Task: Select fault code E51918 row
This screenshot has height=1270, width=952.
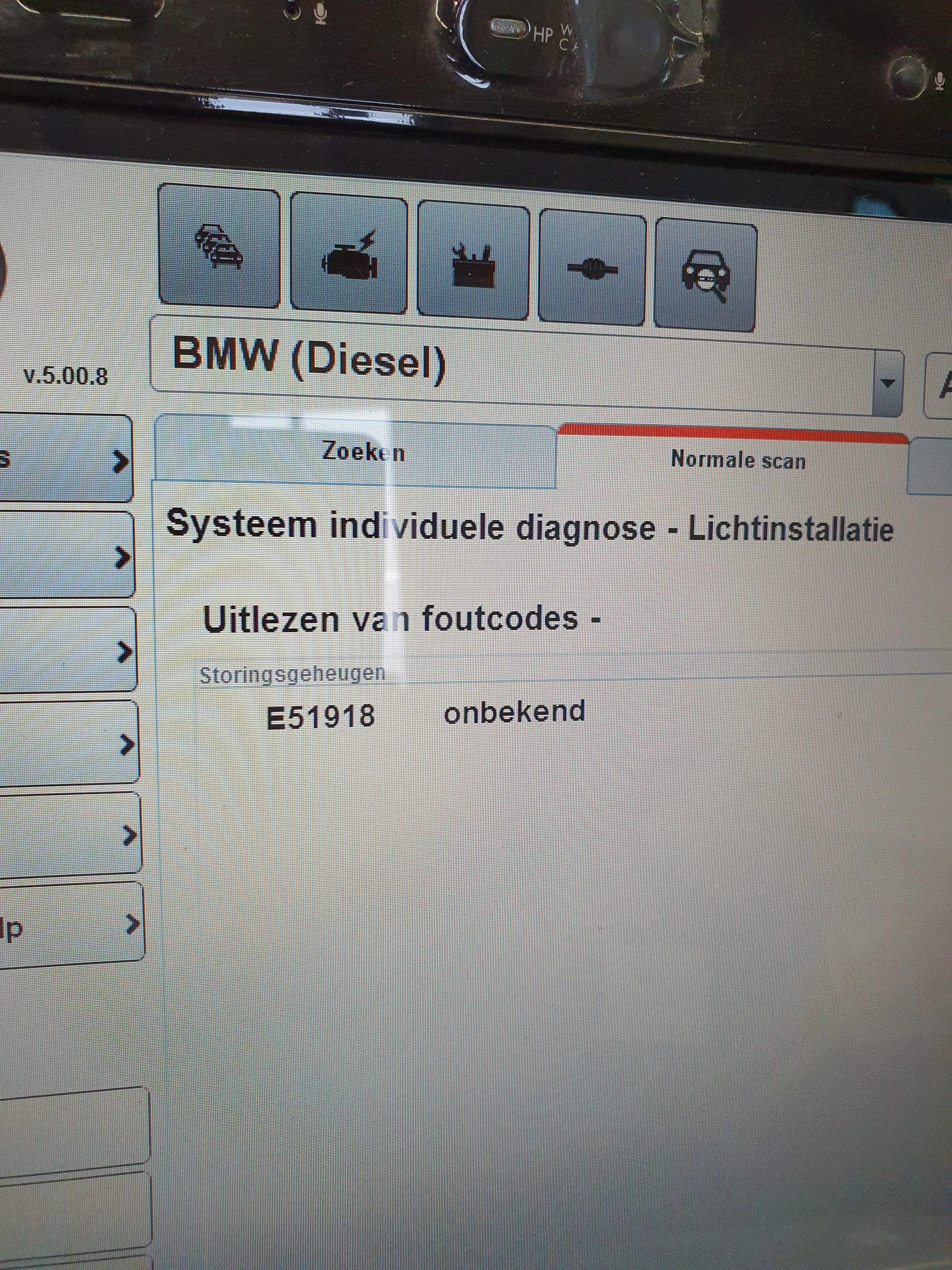Action: click(321, 717)
